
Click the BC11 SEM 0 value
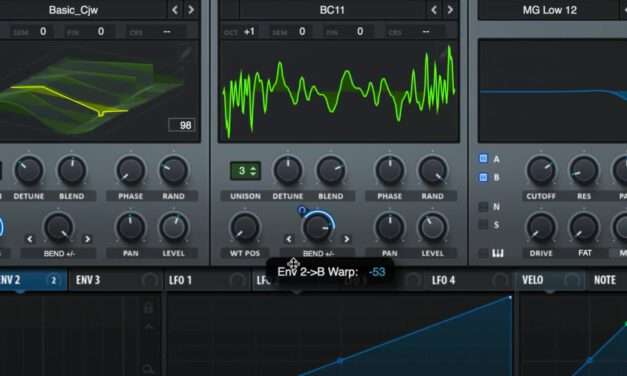coord(302,31)
